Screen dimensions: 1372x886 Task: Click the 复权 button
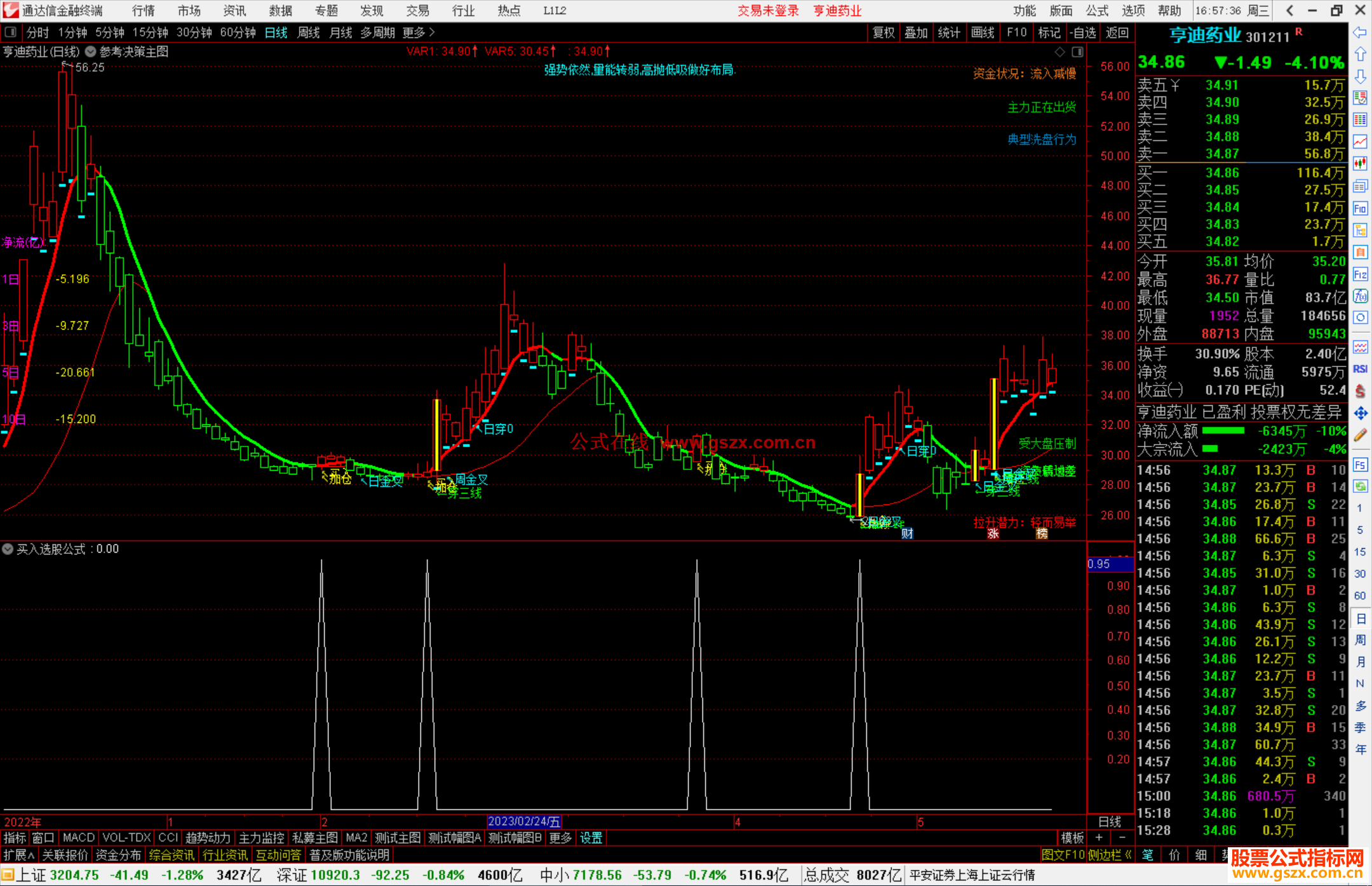click(x=884, y=32)
